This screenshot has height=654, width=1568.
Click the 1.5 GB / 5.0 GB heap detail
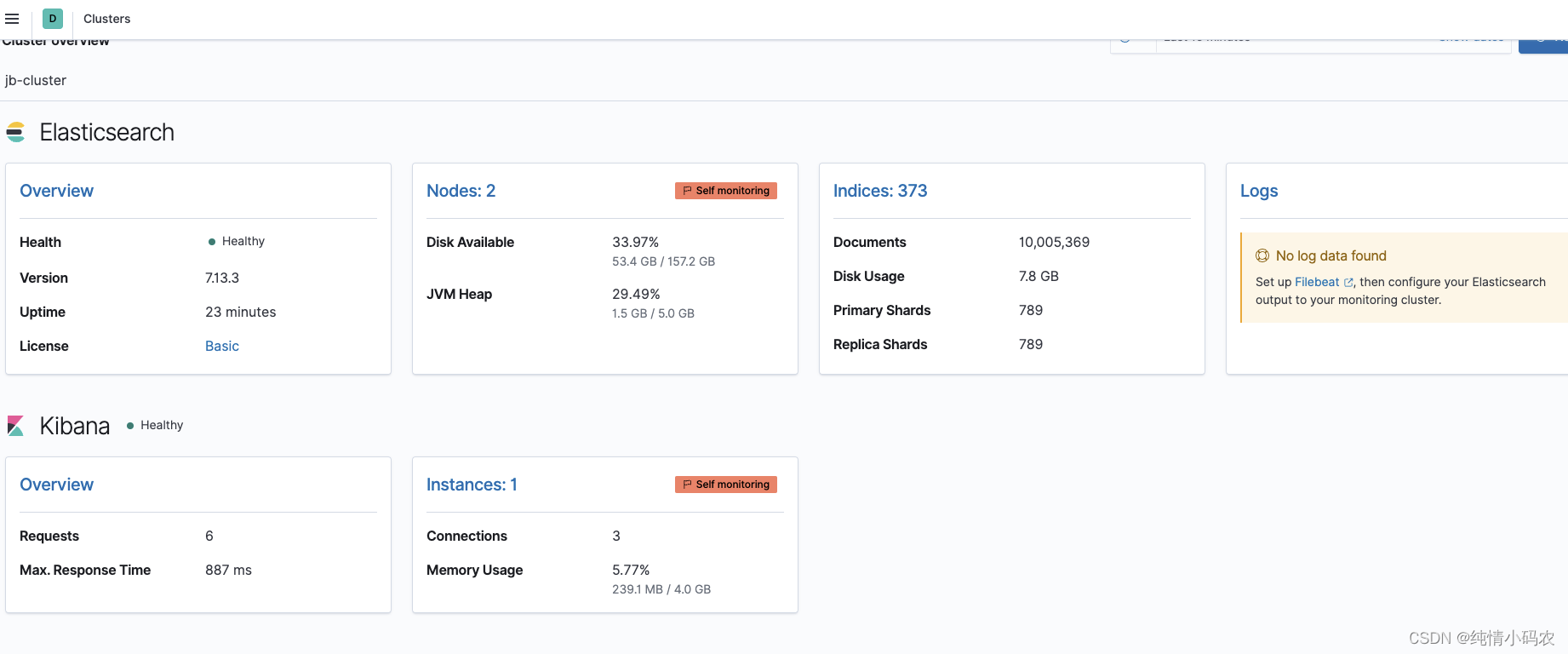[x=653, y=313]
